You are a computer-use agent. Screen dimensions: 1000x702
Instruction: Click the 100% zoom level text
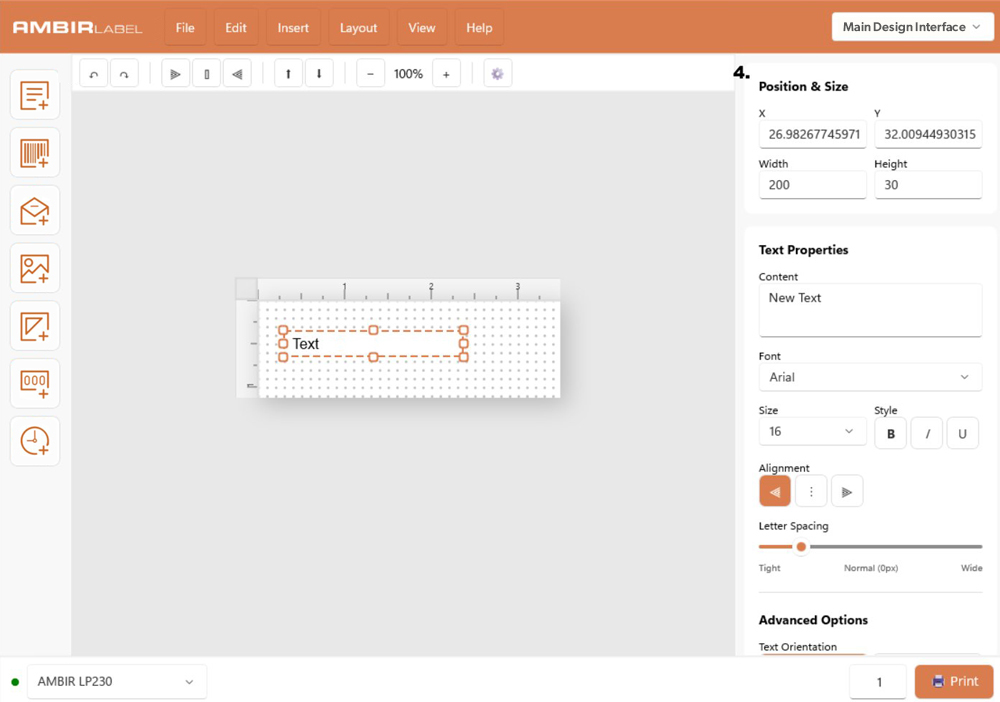(408, 74)
